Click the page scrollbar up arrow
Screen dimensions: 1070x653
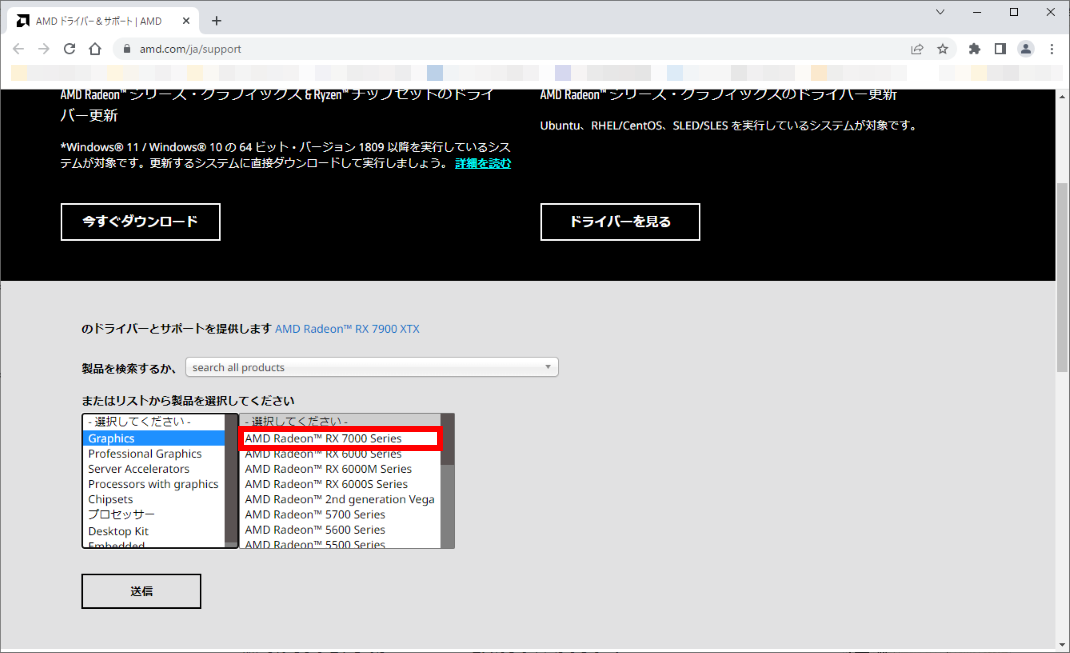pos(1062,96)
